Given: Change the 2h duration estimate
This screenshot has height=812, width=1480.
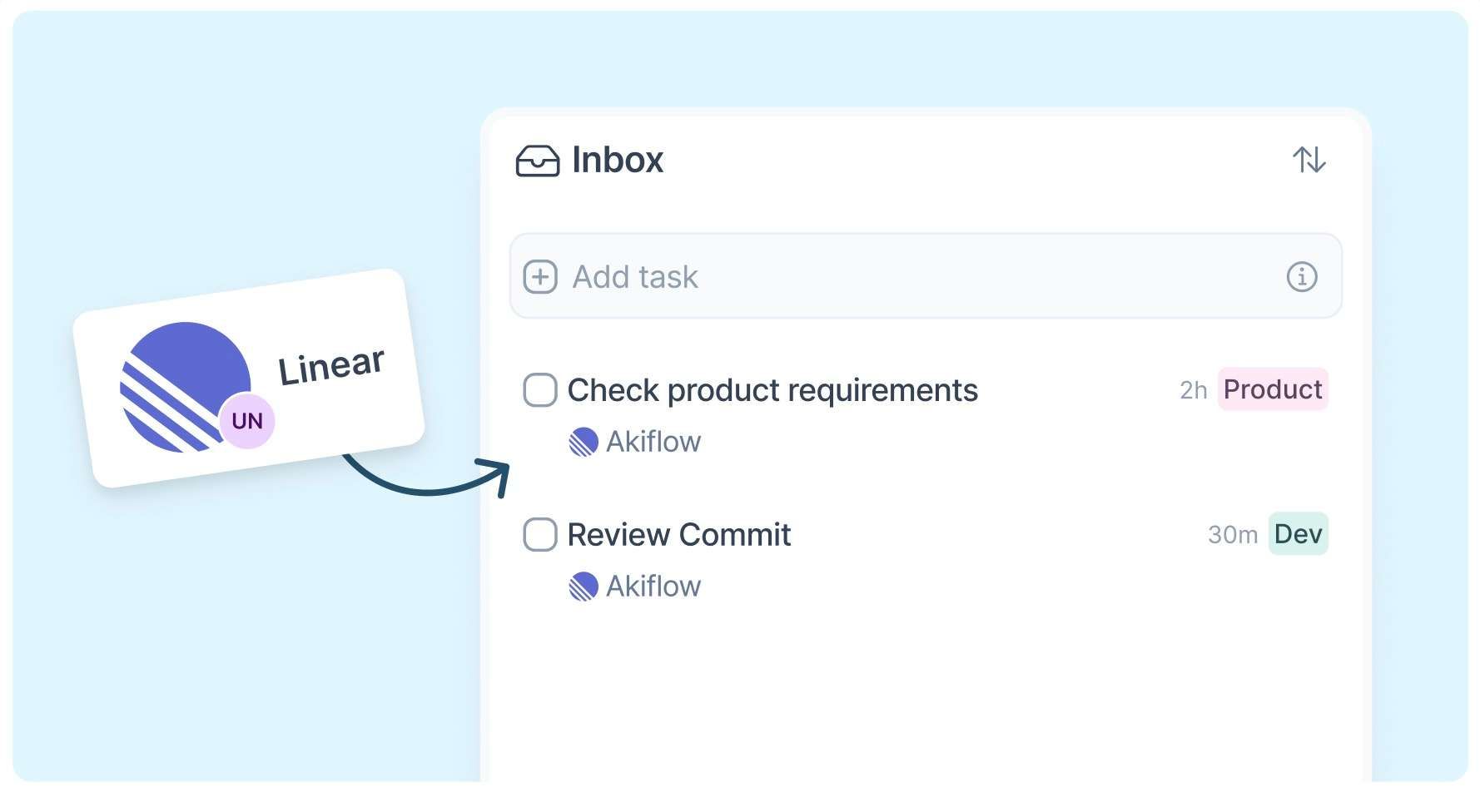Looking at the screenshot, I should coord(1193,390).
